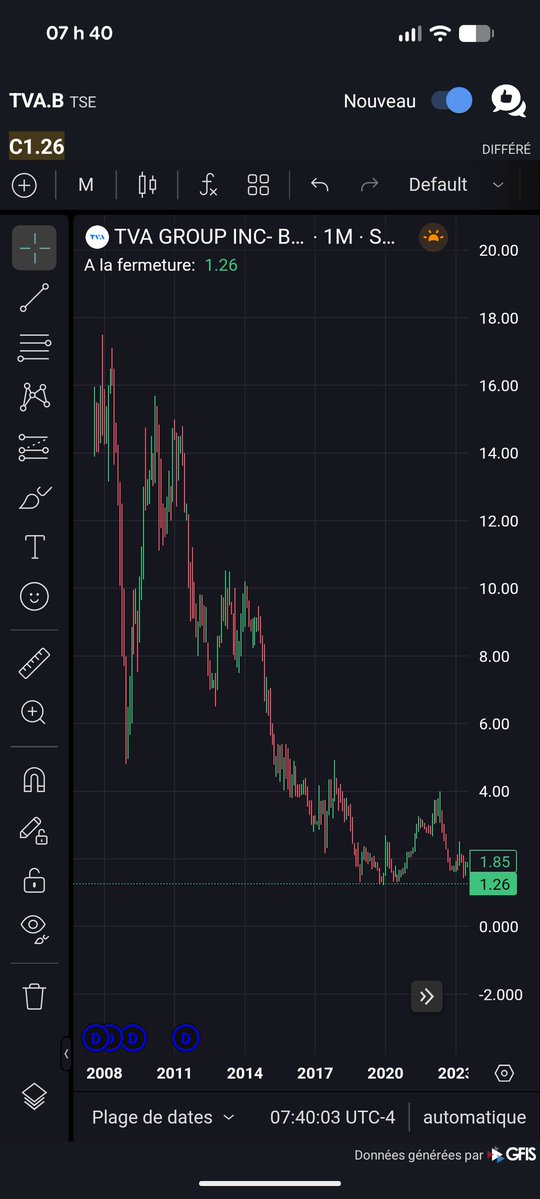Viewport: 540px width, 1199px height.
Task: Select the brush drawing tool
Action: [x=34, y=498]
